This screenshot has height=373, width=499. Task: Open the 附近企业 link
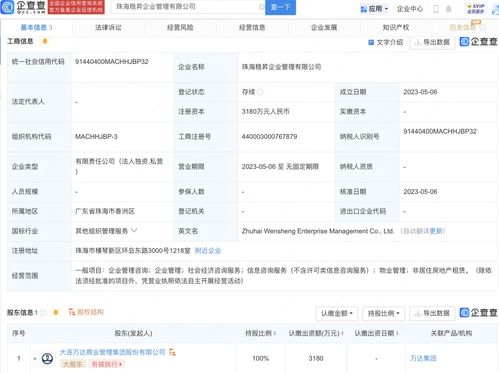208,251
